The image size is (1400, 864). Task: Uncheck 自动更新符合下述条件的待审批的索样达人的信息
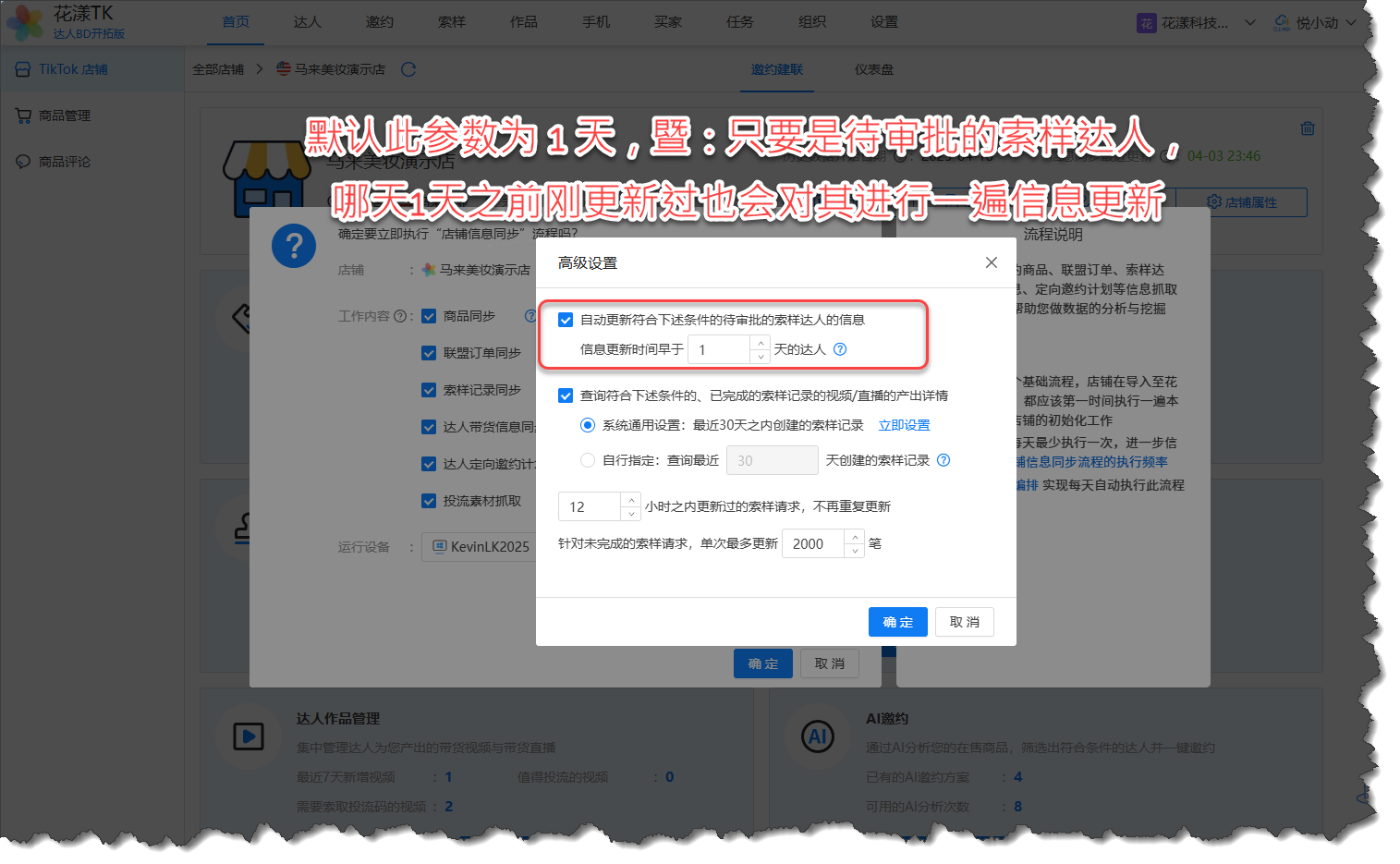[x=566, y=320]
